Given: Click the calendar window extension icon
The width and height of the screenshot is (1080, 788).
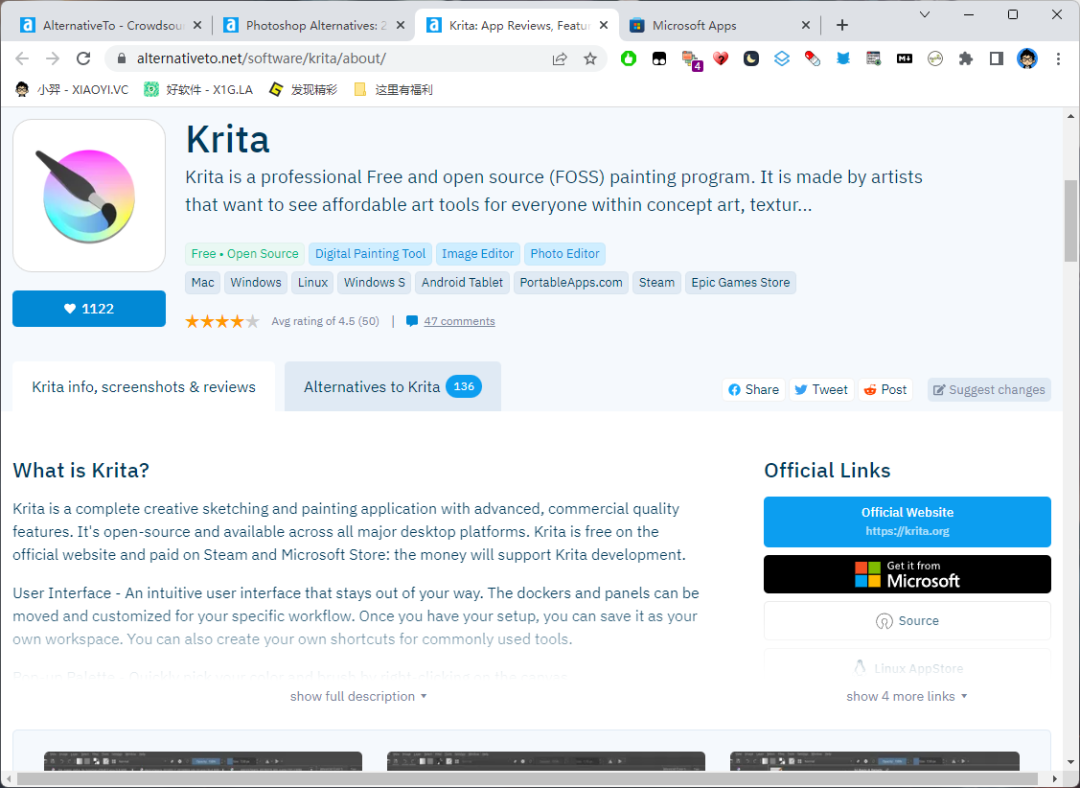Looking at the screenshot, I should pyautogui.click(x=873, y=59).
